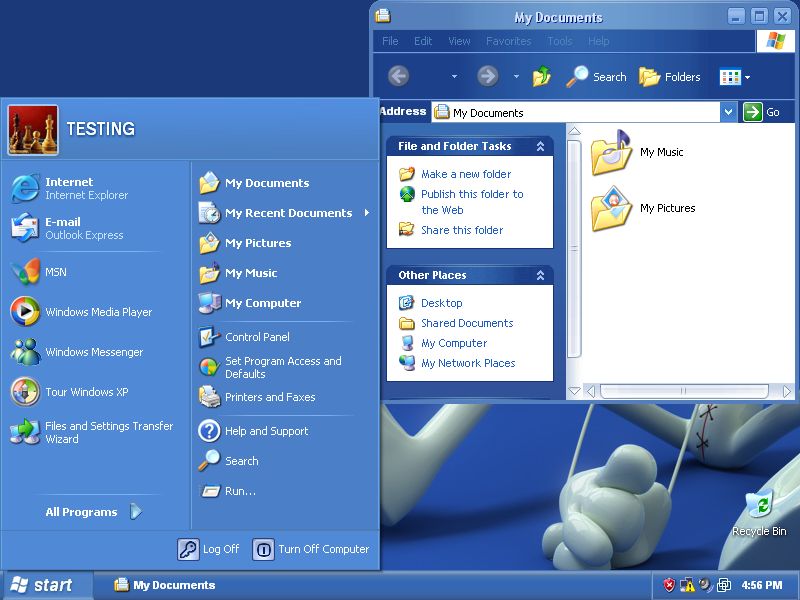
Task: Open the Help menu in My Documents
Action: tap(598, 41)
